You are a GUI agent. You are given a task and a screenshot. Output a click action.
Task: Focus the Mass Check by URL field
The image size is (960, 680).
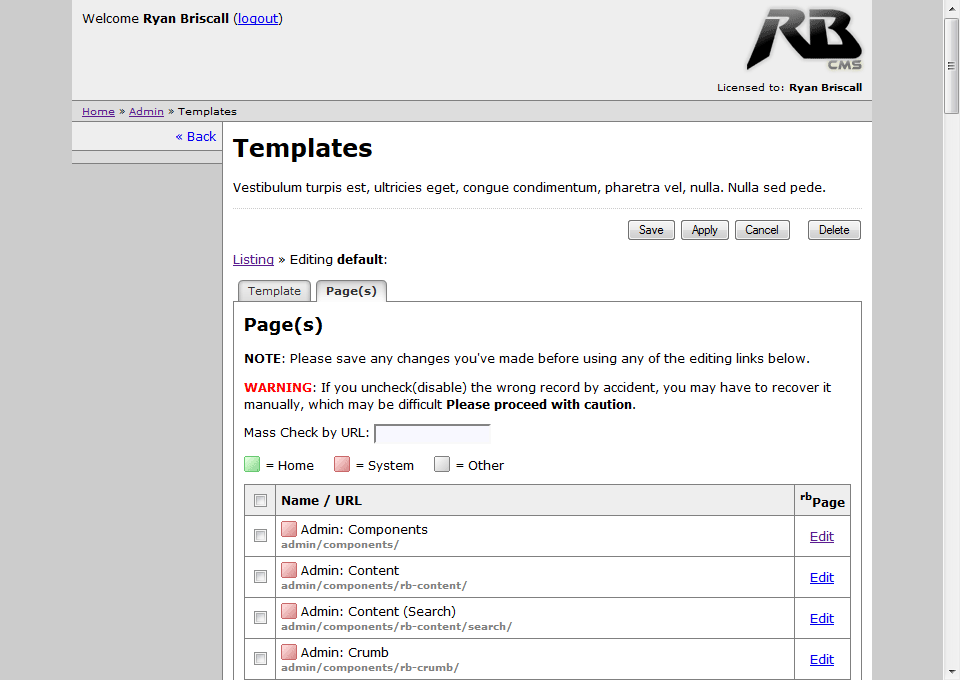coord(432,433)
